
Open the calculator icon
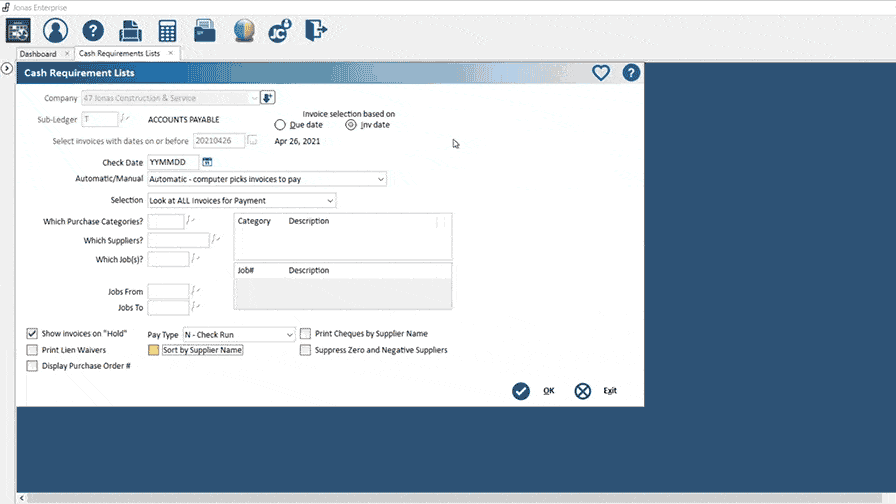167,31
